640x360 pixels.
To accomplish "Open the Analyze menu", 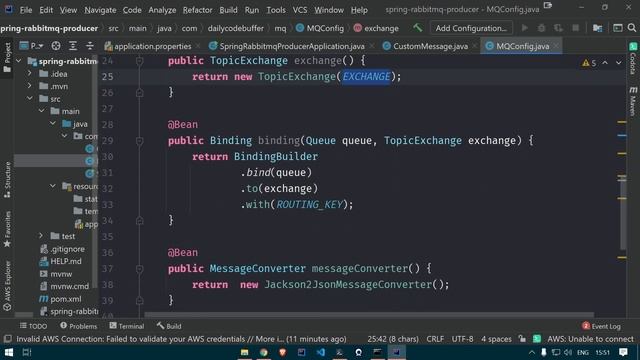I will pos(162,10).
